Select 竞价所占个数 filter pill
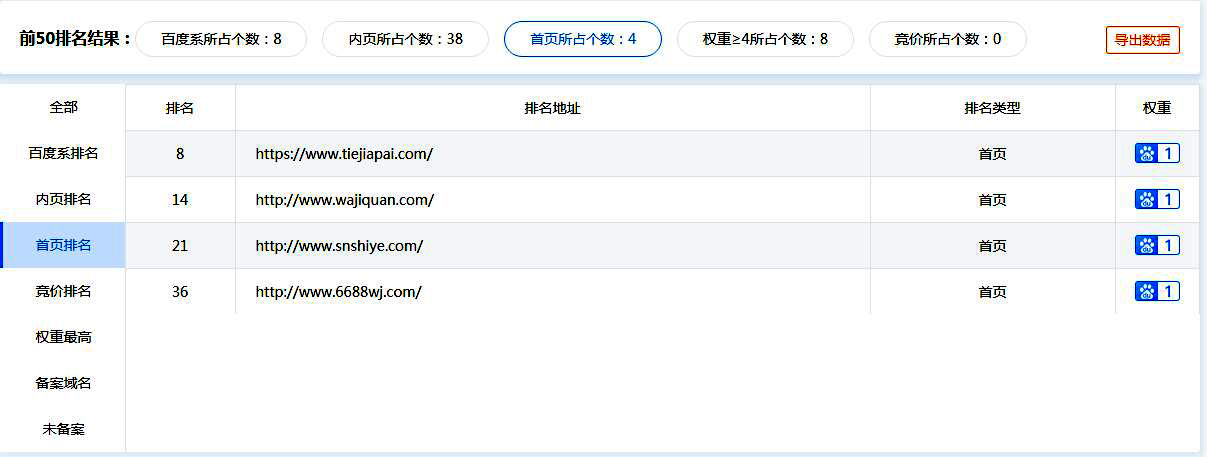 [x=947, y=39]
